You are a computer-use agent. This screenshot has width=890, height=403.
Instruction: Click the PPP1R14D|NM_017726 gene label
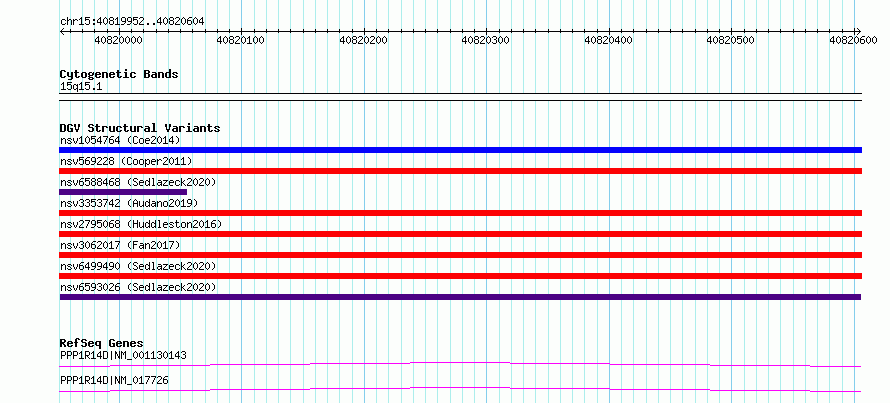click(x=114, y=380)
